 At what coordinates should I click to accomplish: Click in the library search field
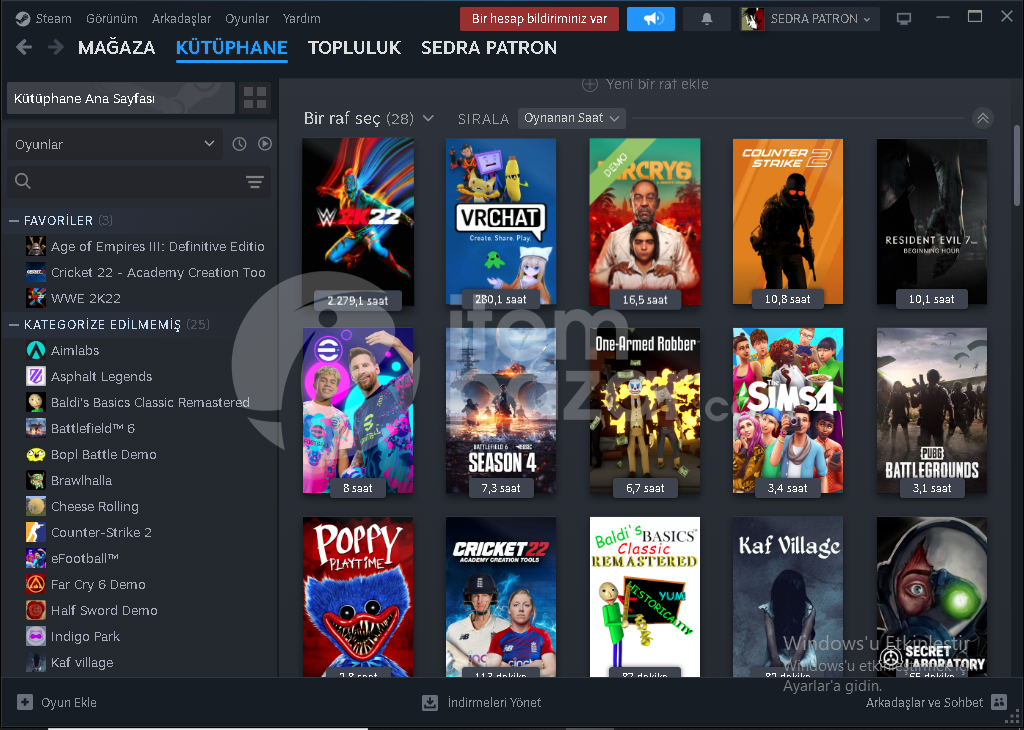pyautogui.click(x=138, y=182)
